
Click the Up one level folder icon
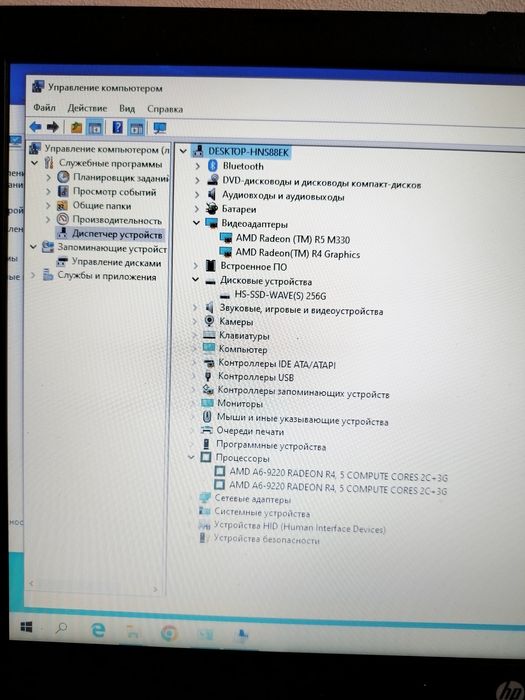click(x=76, y=128)
